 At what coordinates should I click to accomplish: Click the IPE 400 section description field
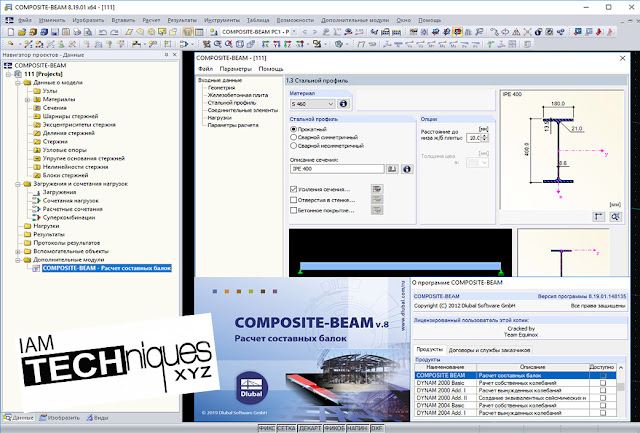337,169
